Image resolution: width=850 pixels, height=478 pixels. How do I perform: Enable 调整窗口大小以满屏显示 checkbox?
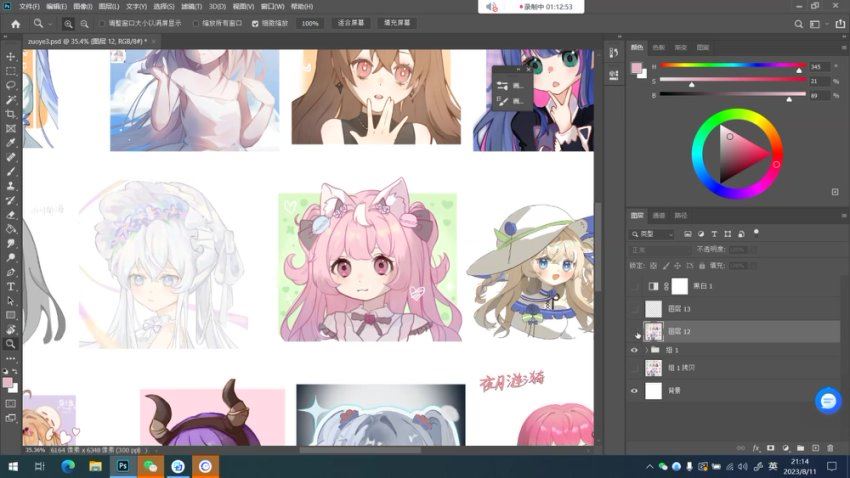point(102,24)
